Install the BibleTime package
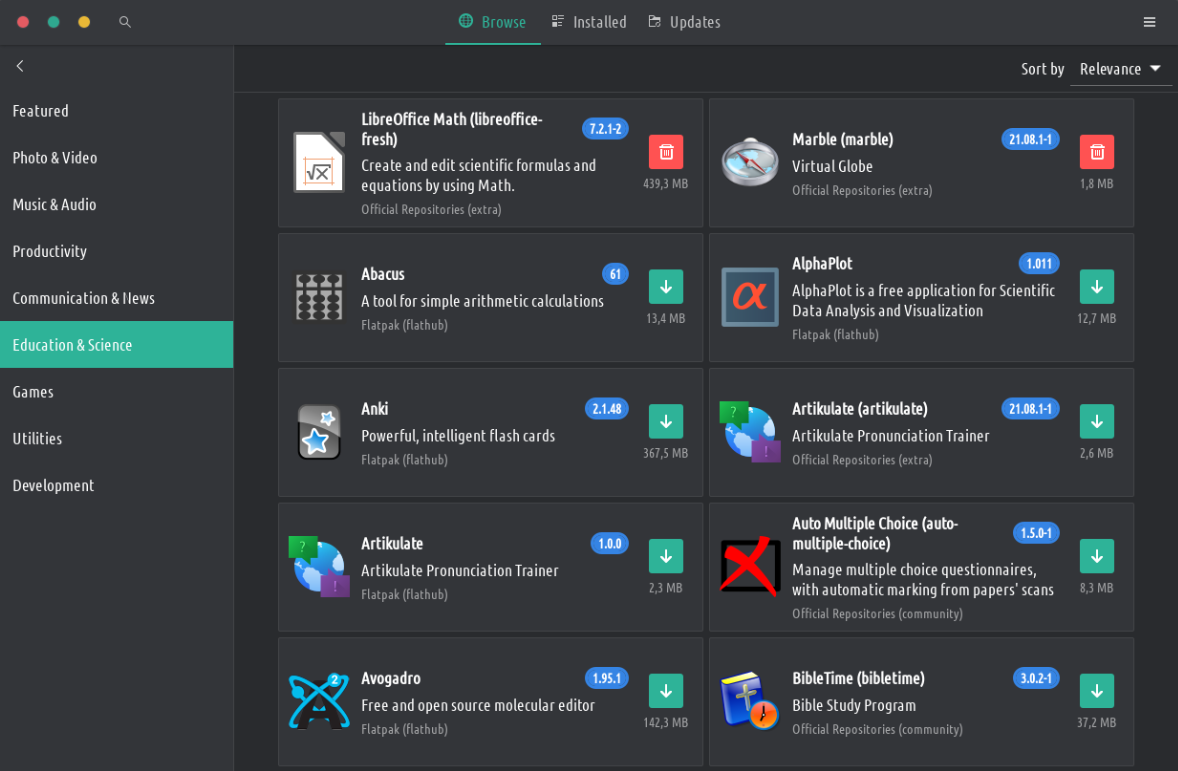1178x771 pixels. (x=1097, y=691)
